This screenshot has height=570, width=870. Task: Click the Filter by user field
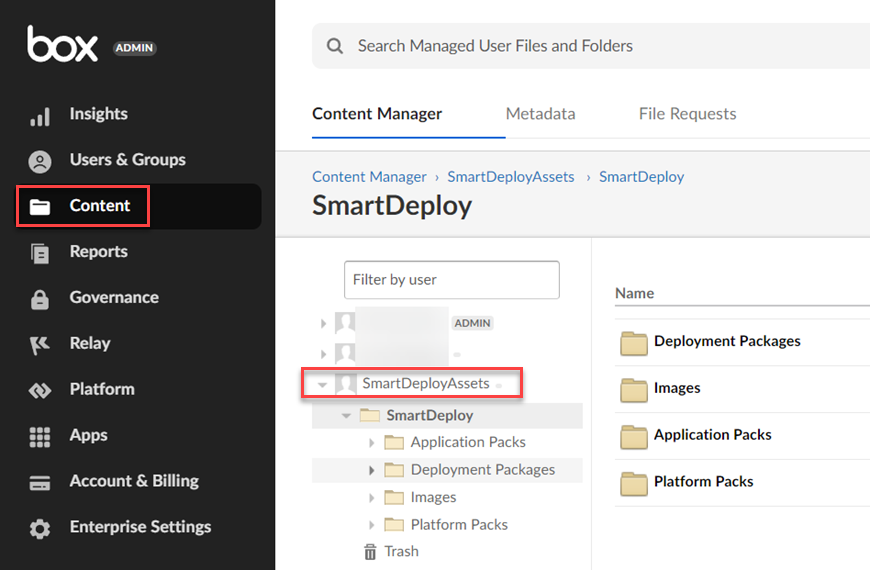point(452,280)
